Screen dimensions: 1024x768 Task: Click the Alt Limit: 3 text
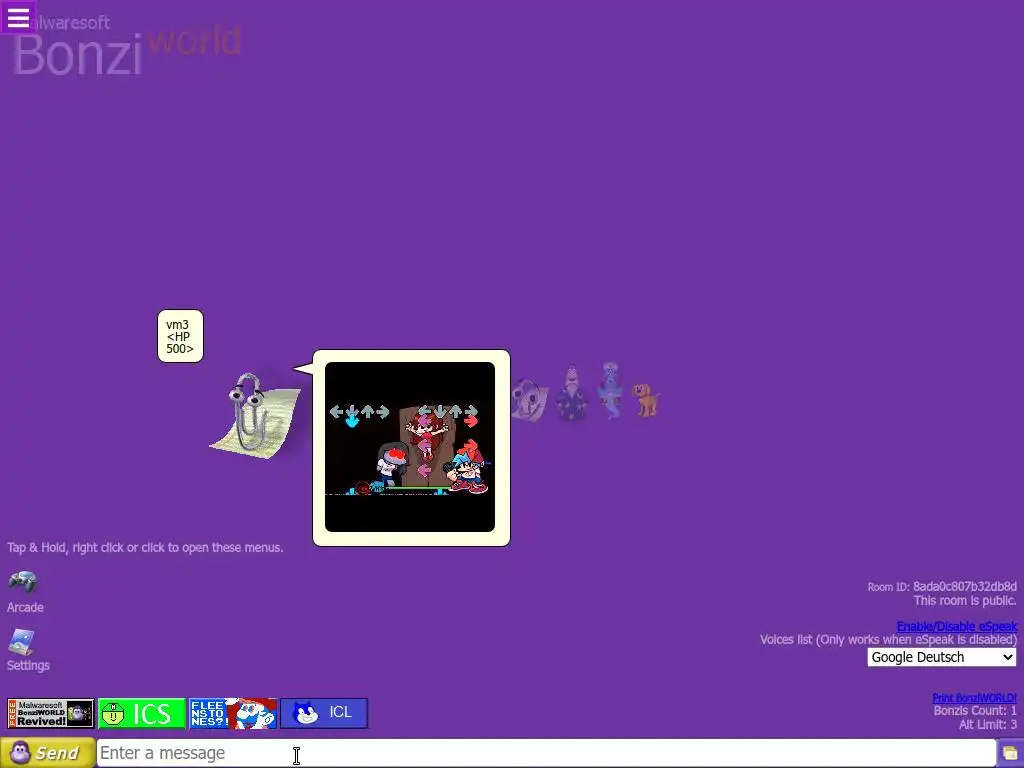pyautogui.click(x=987, y=724)
